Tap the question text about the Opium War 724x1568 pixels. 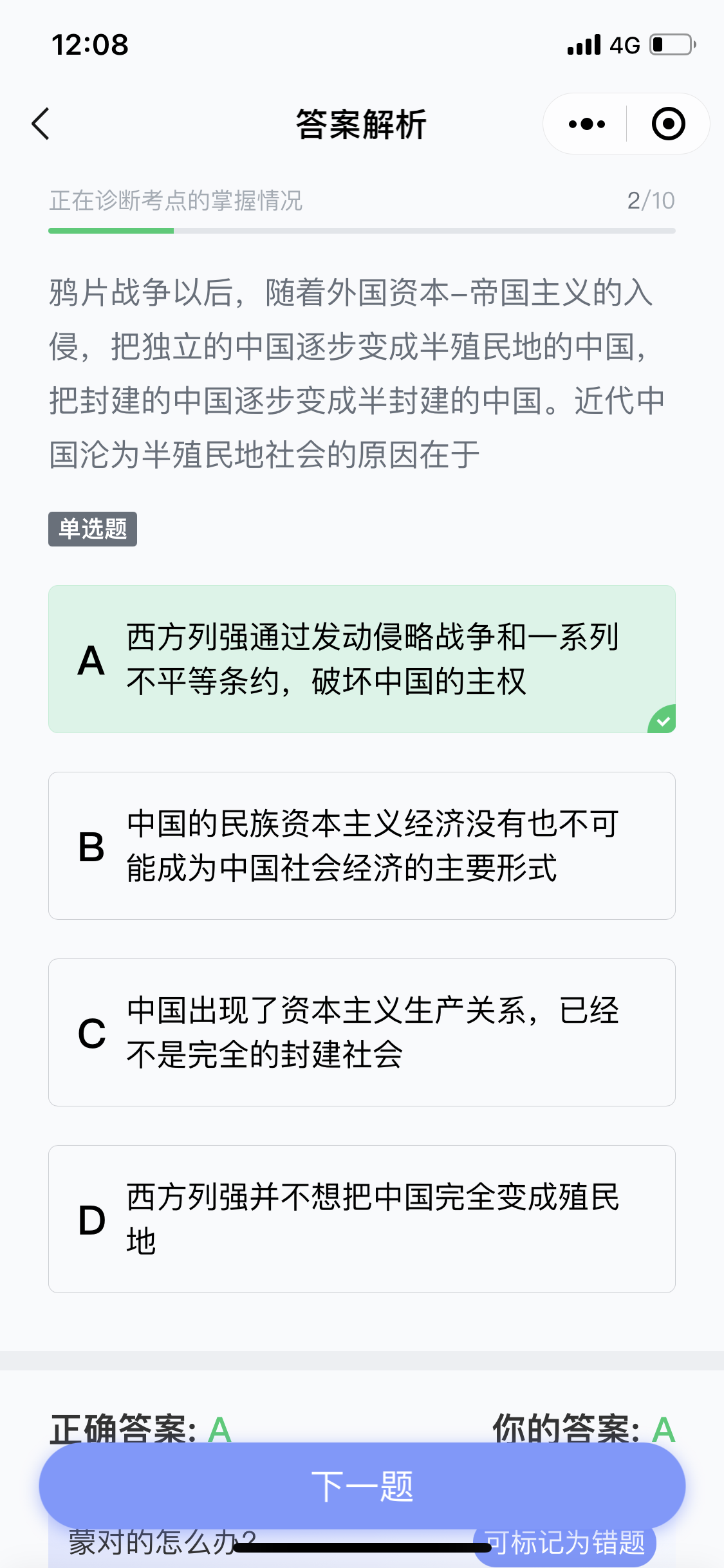[358, 373]
